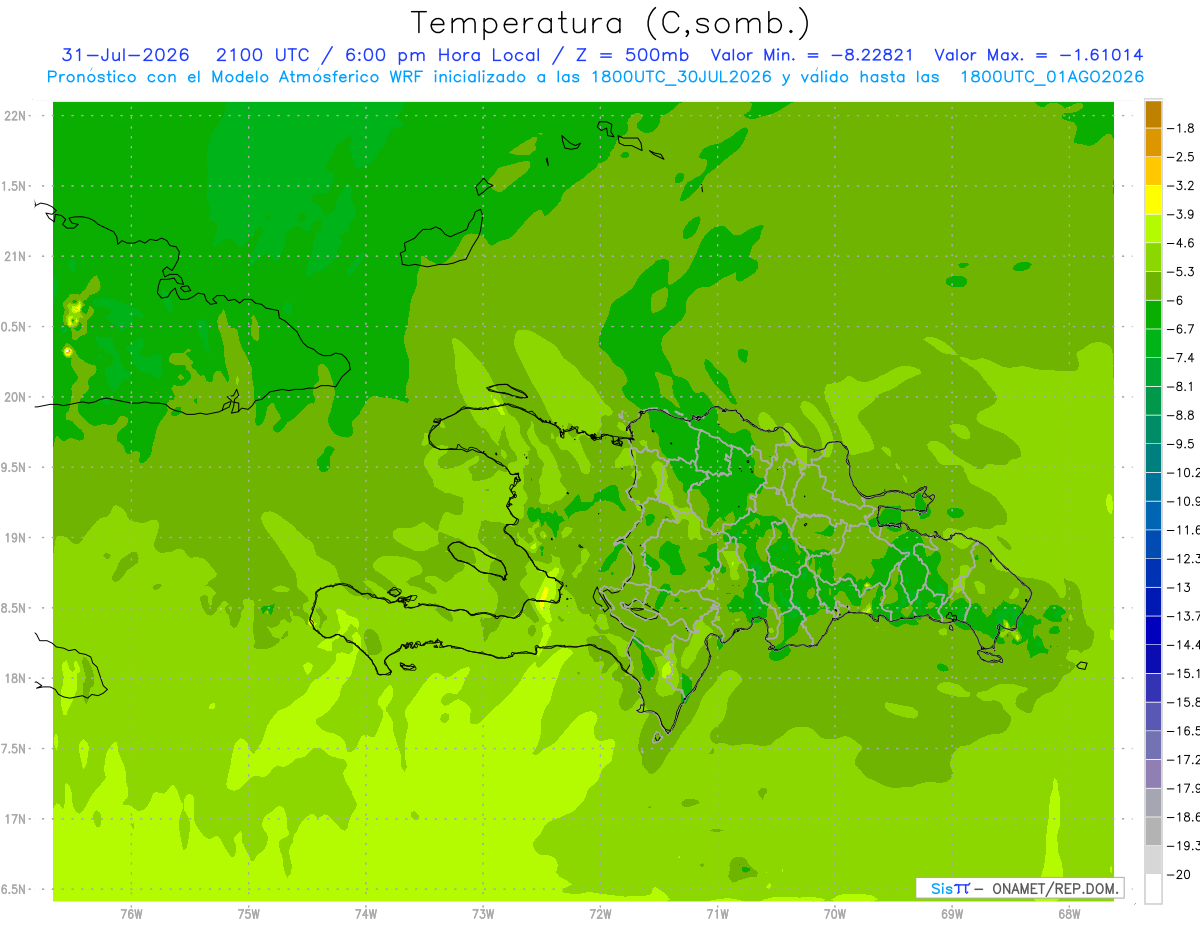Click the '20N' latitude label
This screenshot has height=927, width=1200.
[14, 397]
